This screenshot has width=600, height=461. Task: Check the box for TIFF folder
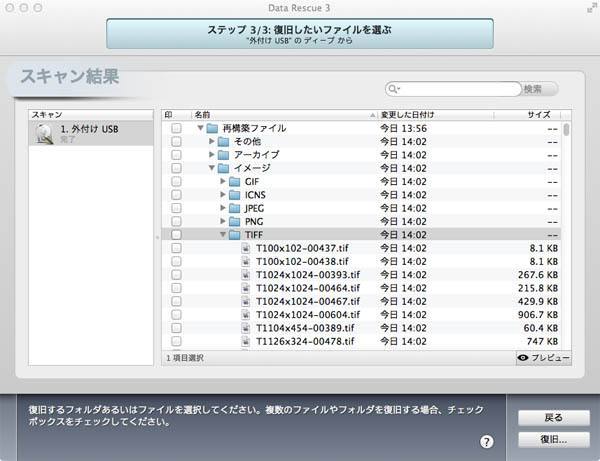click(176, 235)
